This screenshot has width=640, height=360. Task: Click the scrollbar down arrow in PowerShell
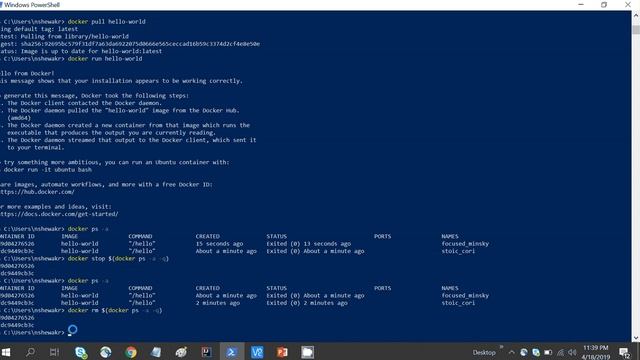tap(636, 338)
